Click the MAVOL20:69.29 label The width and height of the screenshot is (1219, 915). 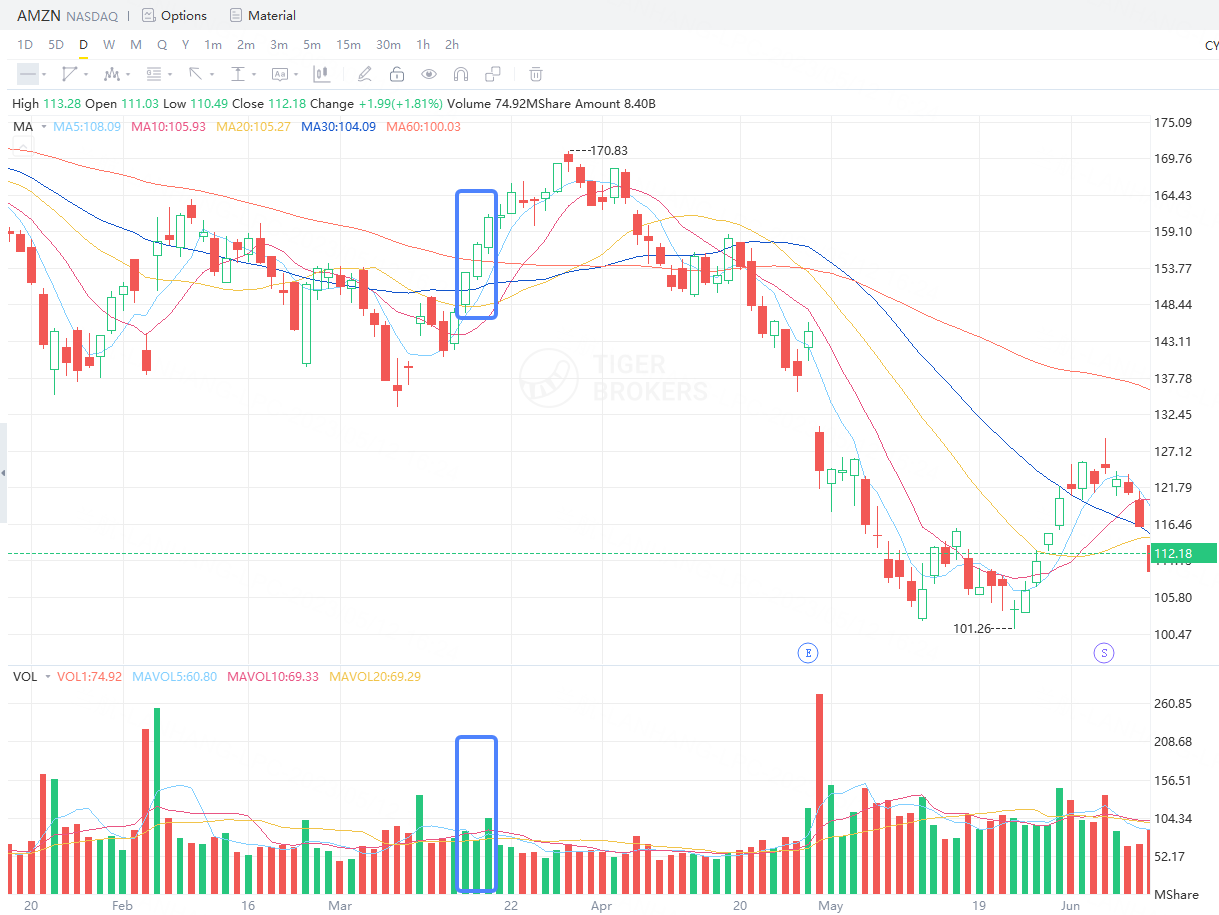tap(375, 677)
